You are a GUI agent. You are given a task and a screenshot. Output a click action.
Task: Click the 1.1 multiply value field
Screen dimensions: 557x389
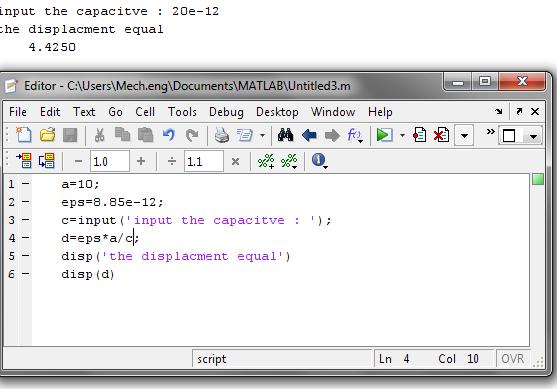click(204, 162)
